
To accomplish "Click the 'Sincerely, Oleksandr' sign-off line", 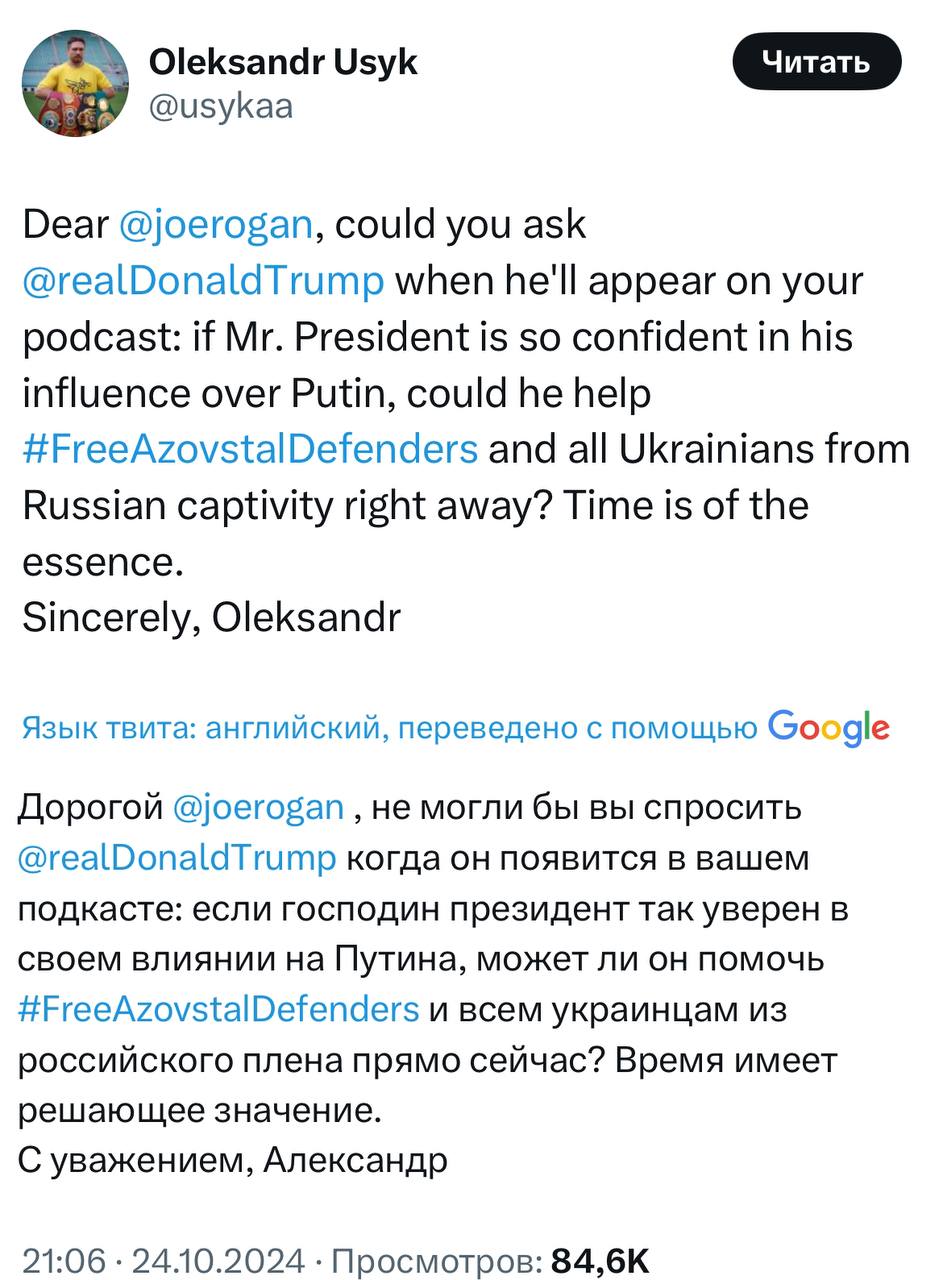I will [211, 618].
